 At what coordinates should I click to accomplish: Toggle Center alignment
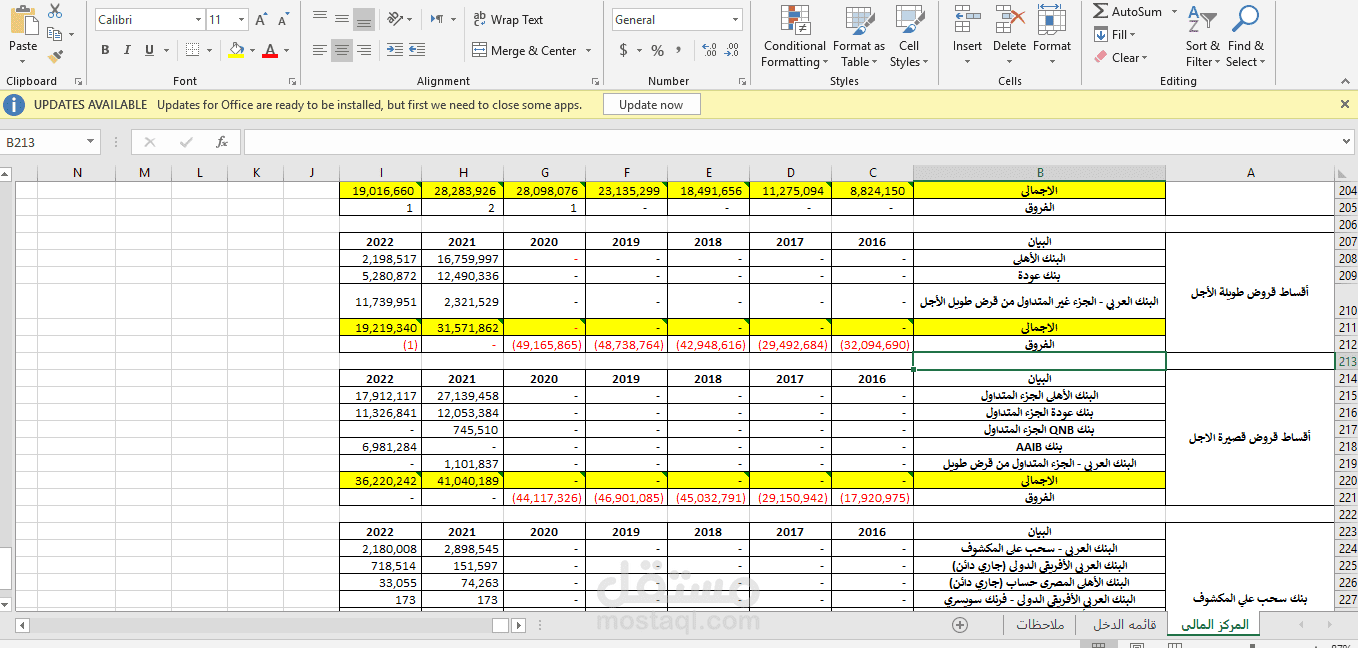tap(342, 50)
